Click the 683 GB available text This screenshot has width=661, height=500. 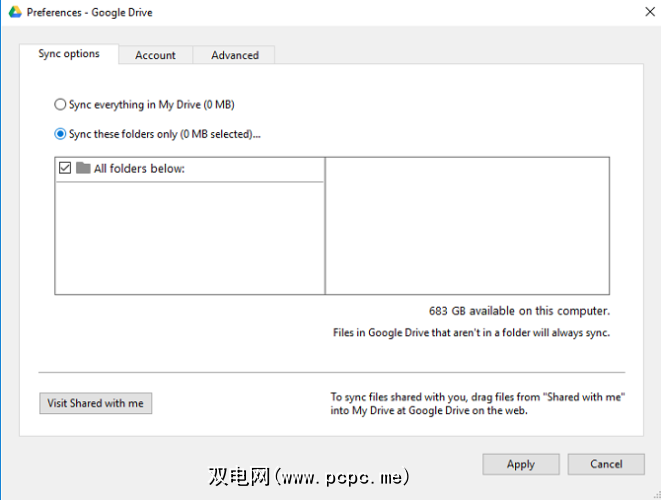tap(519, 311)
